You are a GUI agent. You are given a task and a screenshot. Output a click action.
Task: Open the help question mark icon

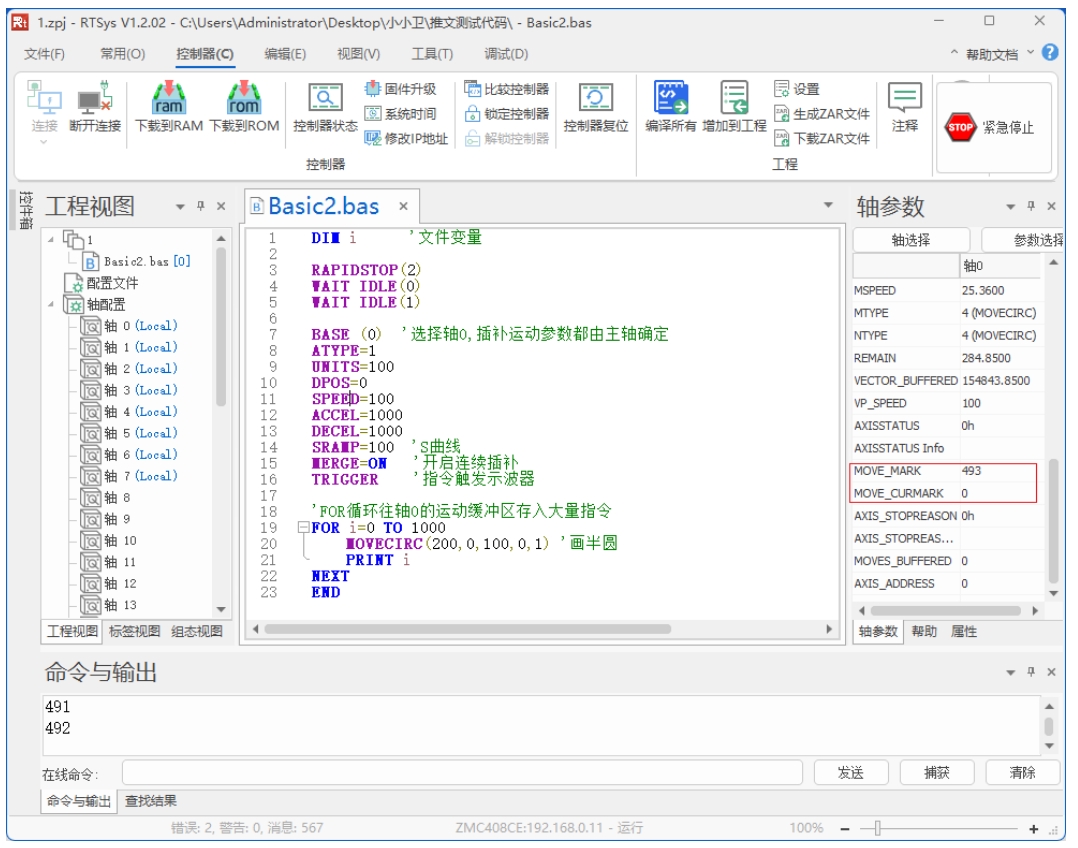[x=1050, y=52]
